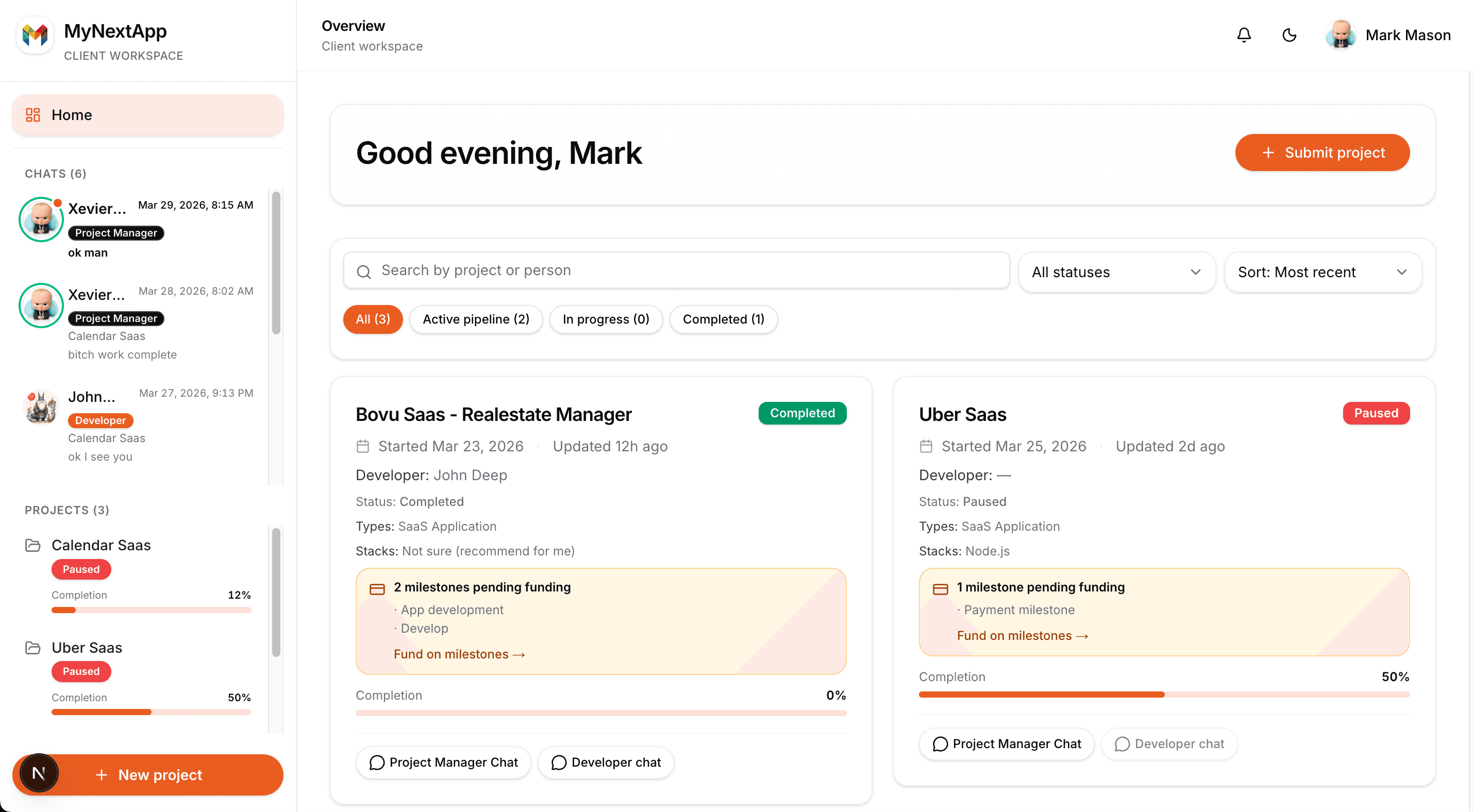Screen dimensions: 1473x812
Task: Click the Uber Saas folder icon in sidebar
Action: pos(32,647)
